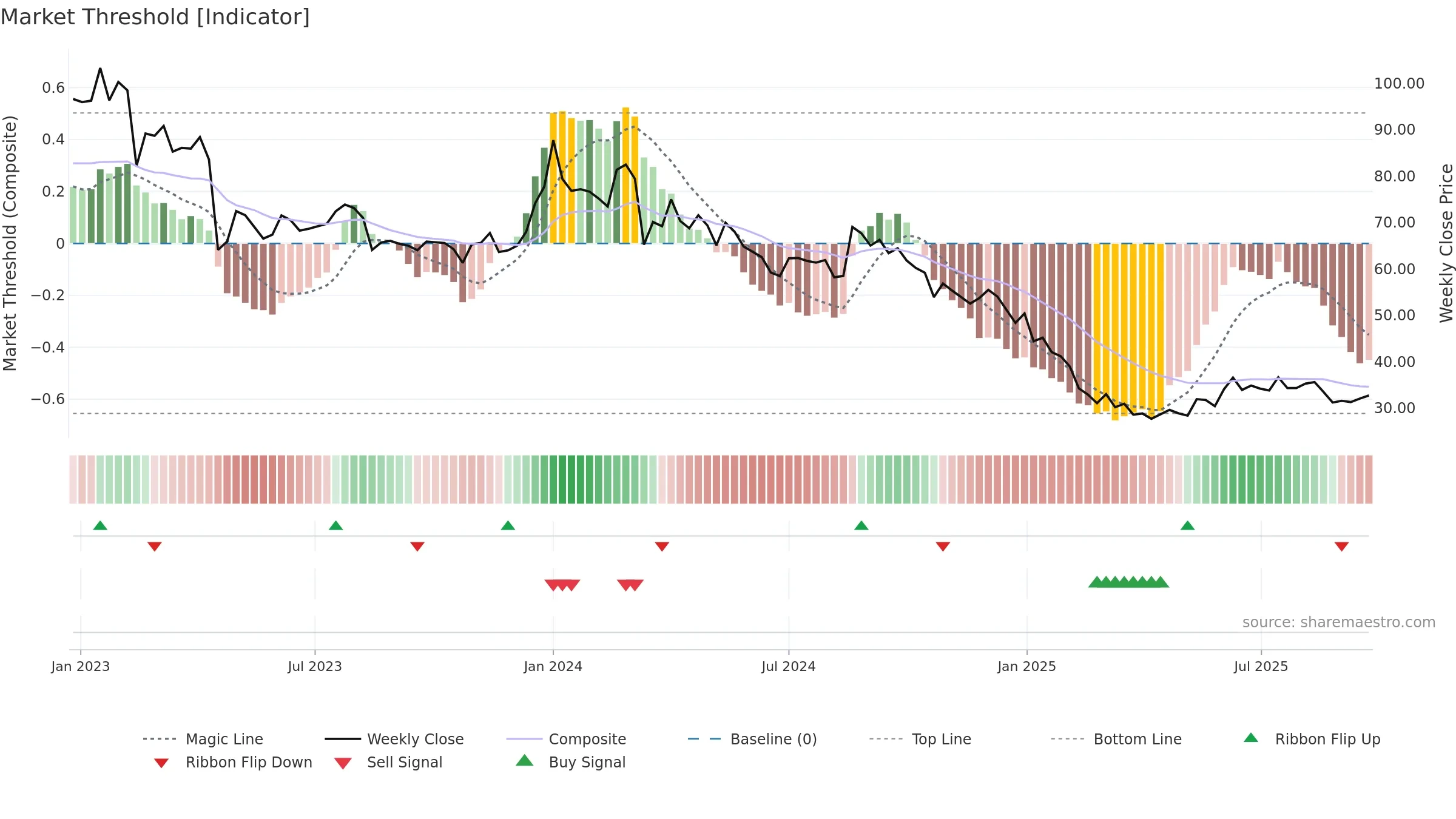Click the Weekly Close Price axis title
1456x819 pixels.
(1447, 243)
